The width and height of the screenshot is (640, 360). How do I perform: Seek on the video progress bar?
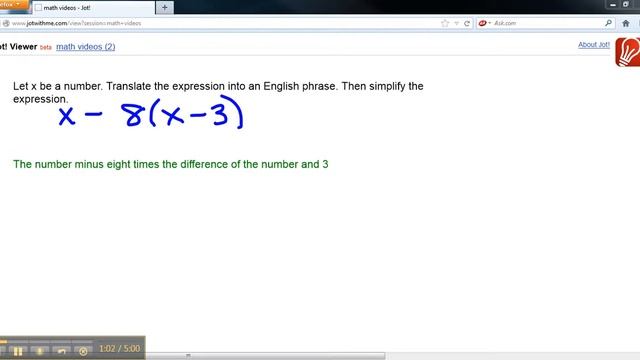pyautogui.click(x=46, y=341)
